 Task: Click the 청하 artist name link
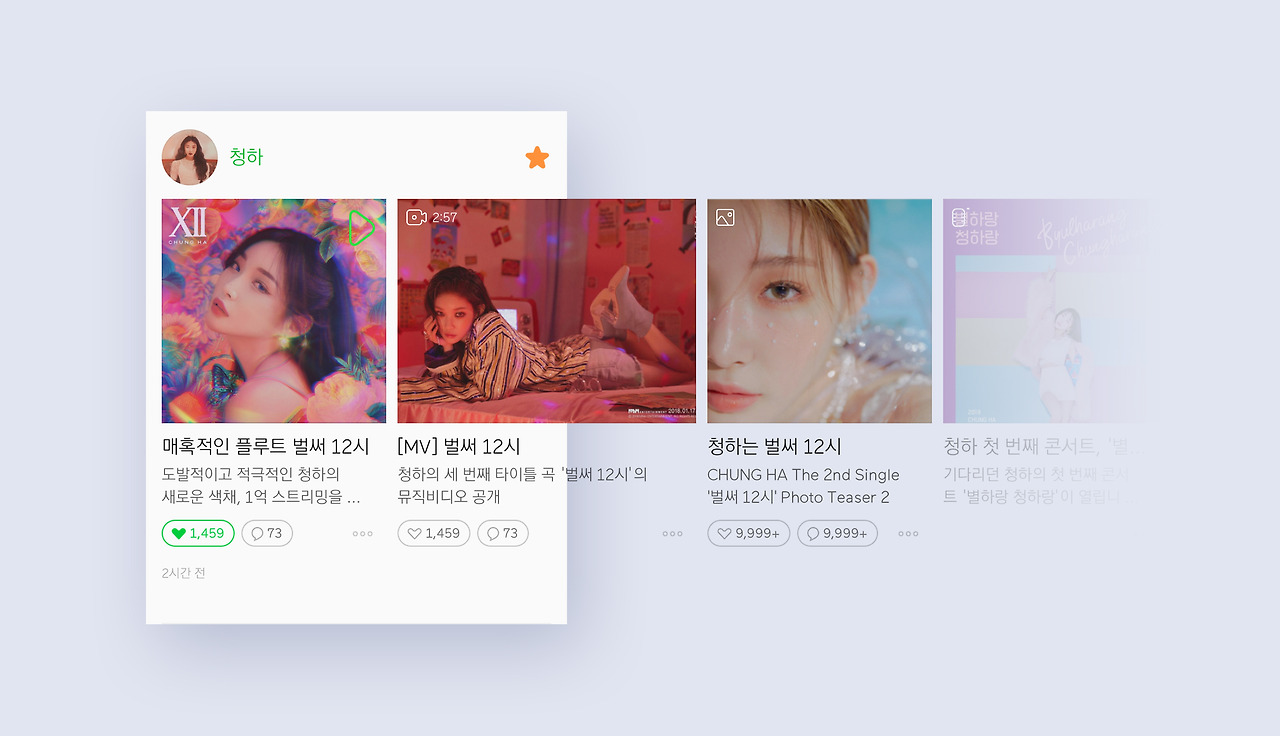(x=246, y=157)
